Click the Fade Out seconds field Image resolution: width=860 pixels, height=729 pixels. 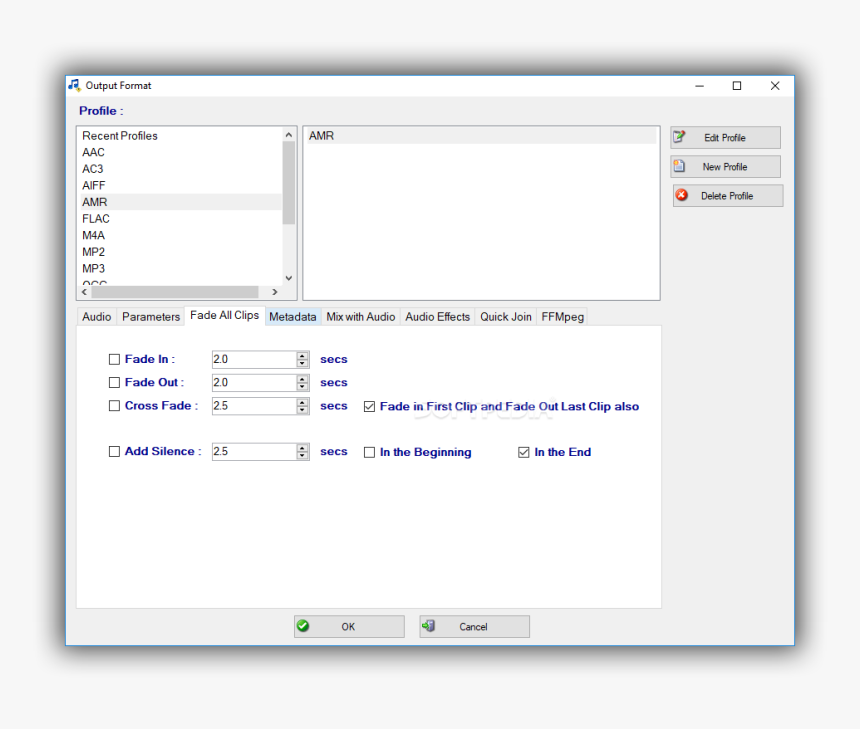(253, 382)
